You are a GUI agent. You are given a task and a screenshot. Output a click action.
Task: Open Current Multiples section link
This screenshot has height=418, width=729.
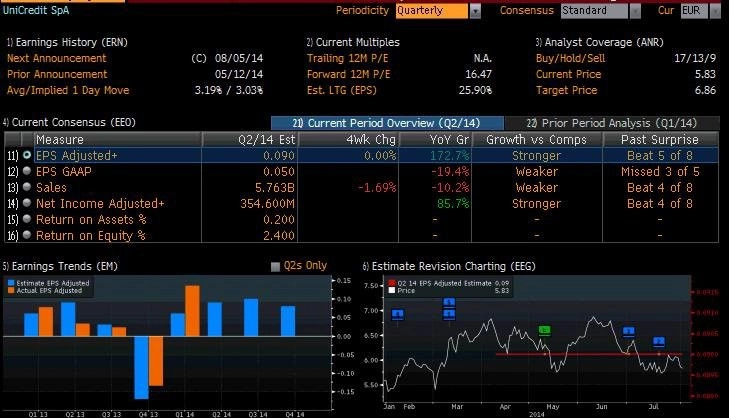tap(353, 42)
